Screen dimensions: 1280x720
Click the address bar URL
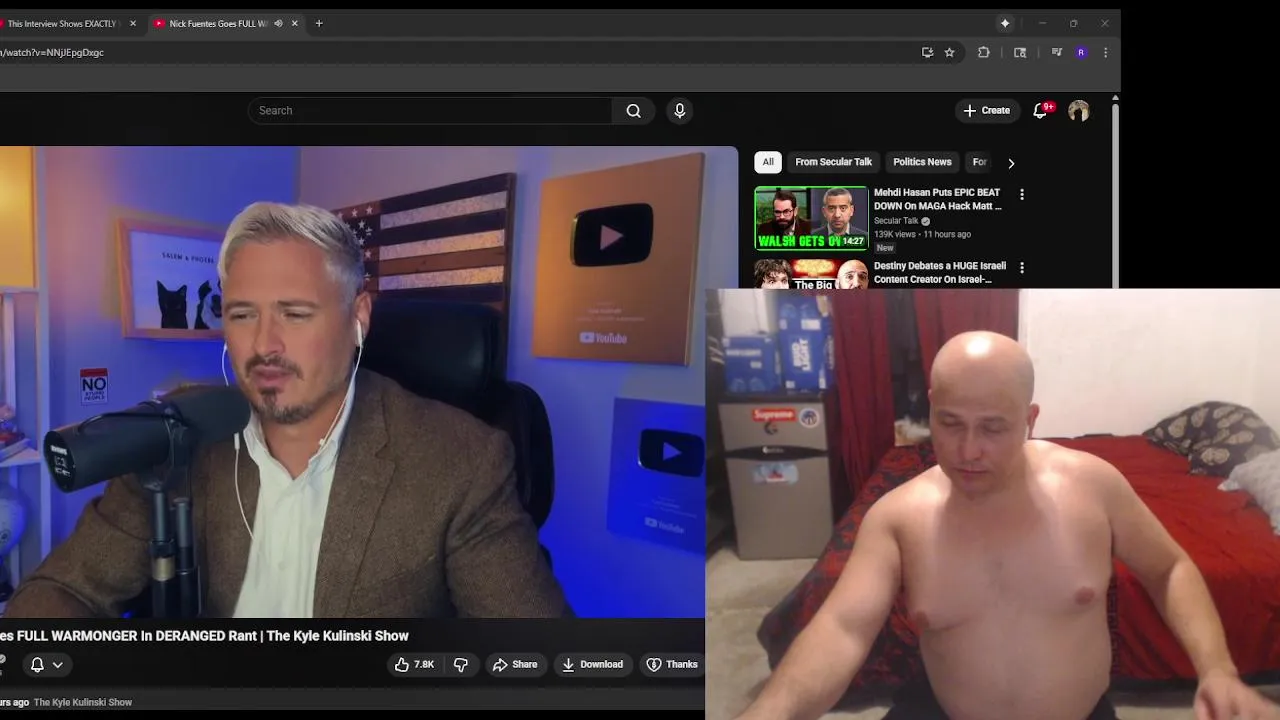tap(52, 52)
